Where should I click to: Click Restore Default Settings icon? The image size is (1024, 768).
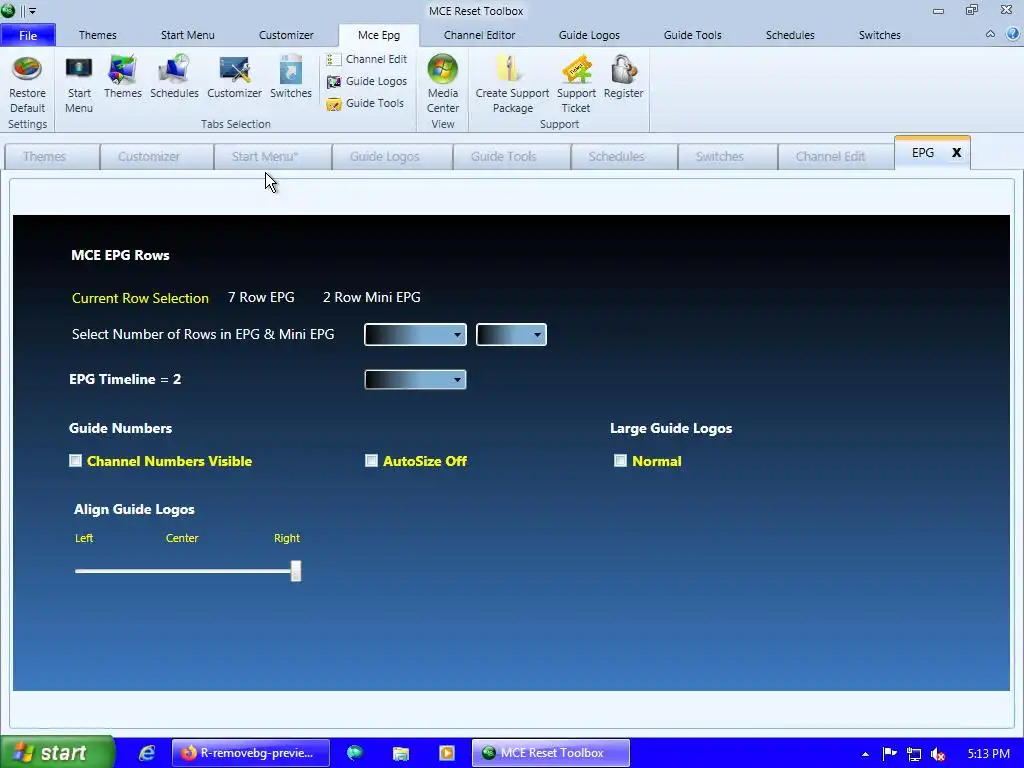(x=27, y=69)
